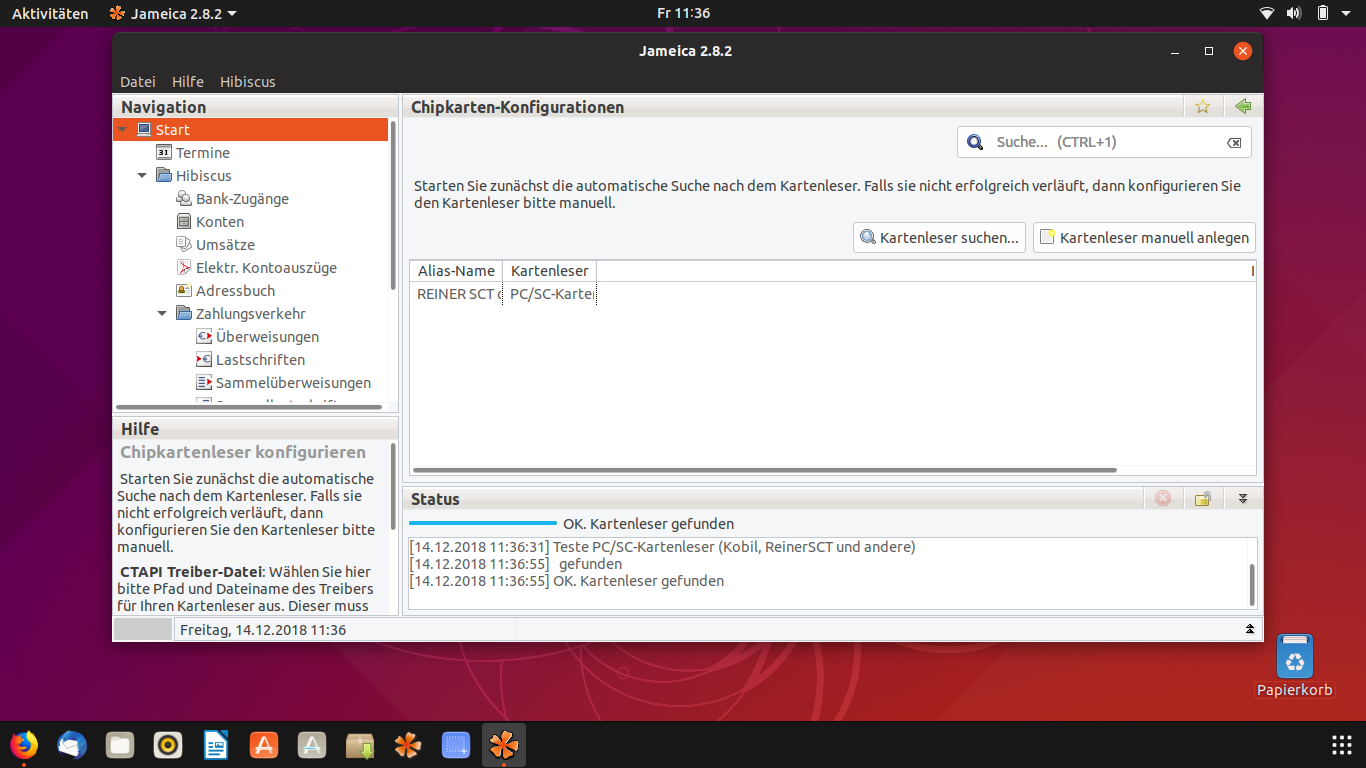
Task: Sort by the Kartenleser column header
Action: 549,271
